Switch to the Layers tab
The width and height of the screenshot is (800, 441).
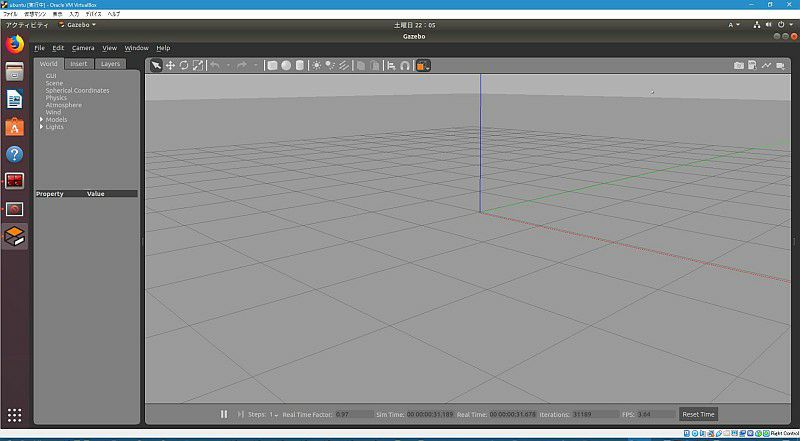110,64
